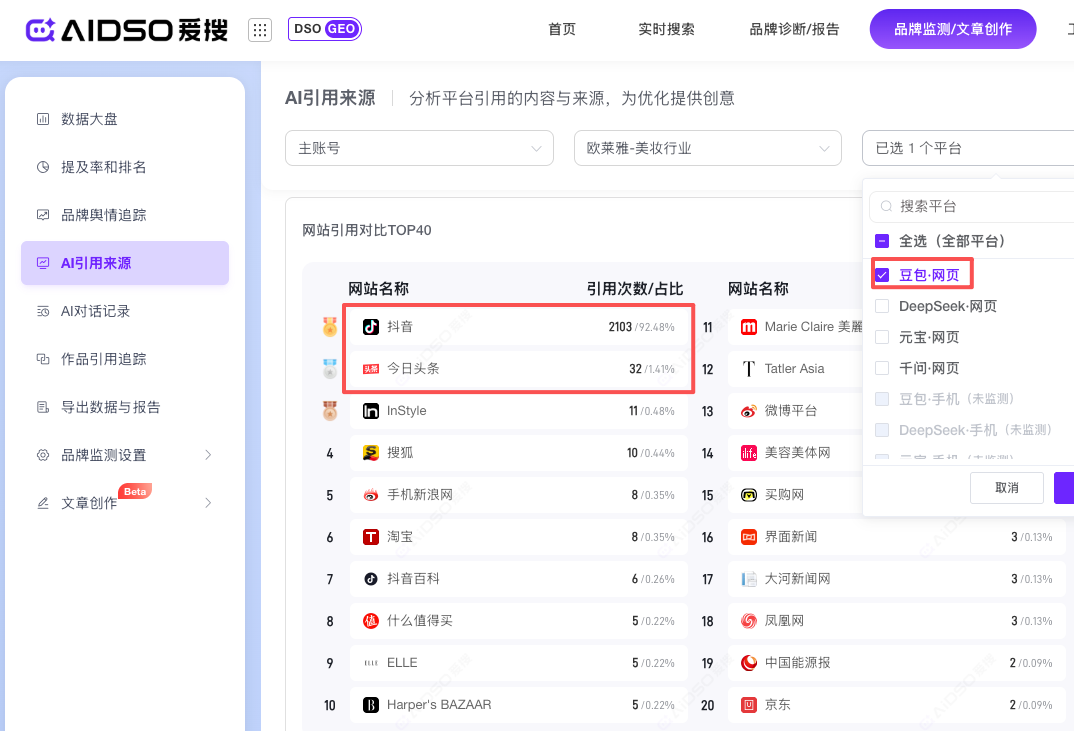1074x731 pixels.
Task: Click the 抖音 site logo icon
Action: pos(371,327)
